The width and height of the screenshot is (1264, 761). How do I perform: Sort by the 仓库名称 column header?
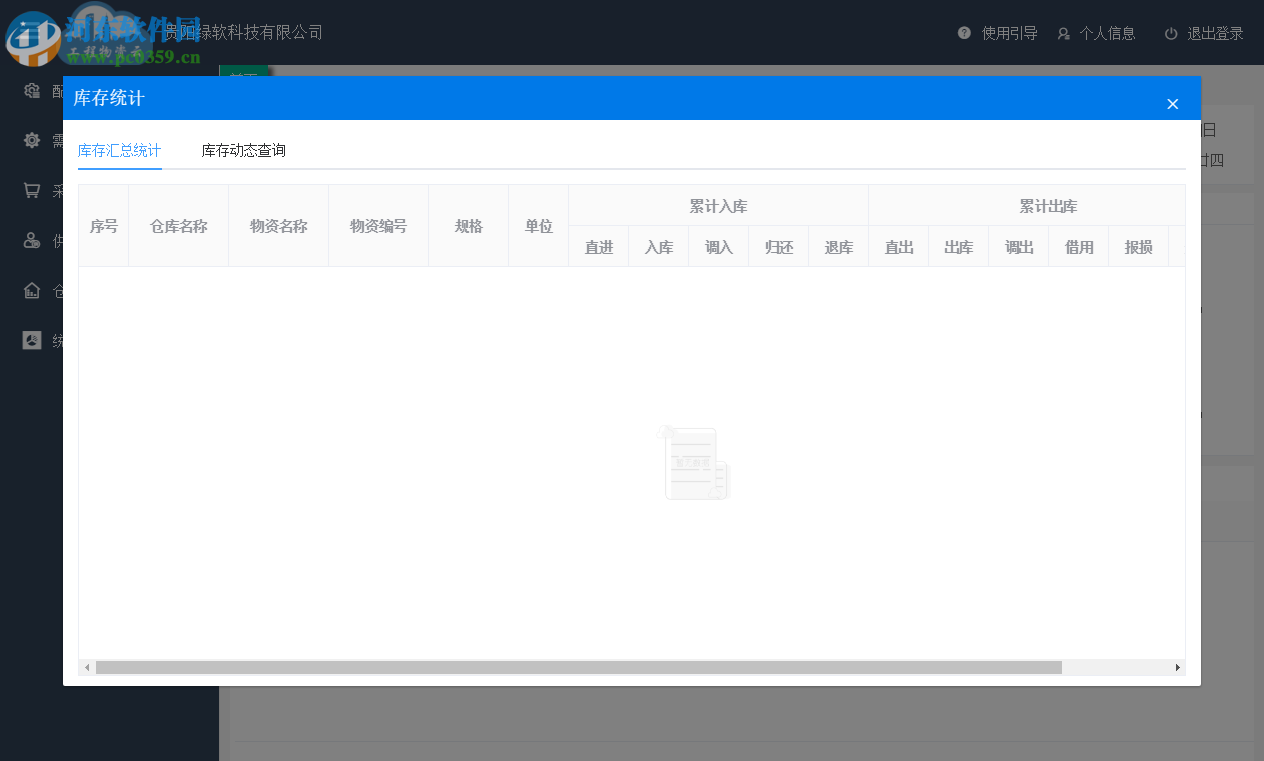click(x=178, y=226)
